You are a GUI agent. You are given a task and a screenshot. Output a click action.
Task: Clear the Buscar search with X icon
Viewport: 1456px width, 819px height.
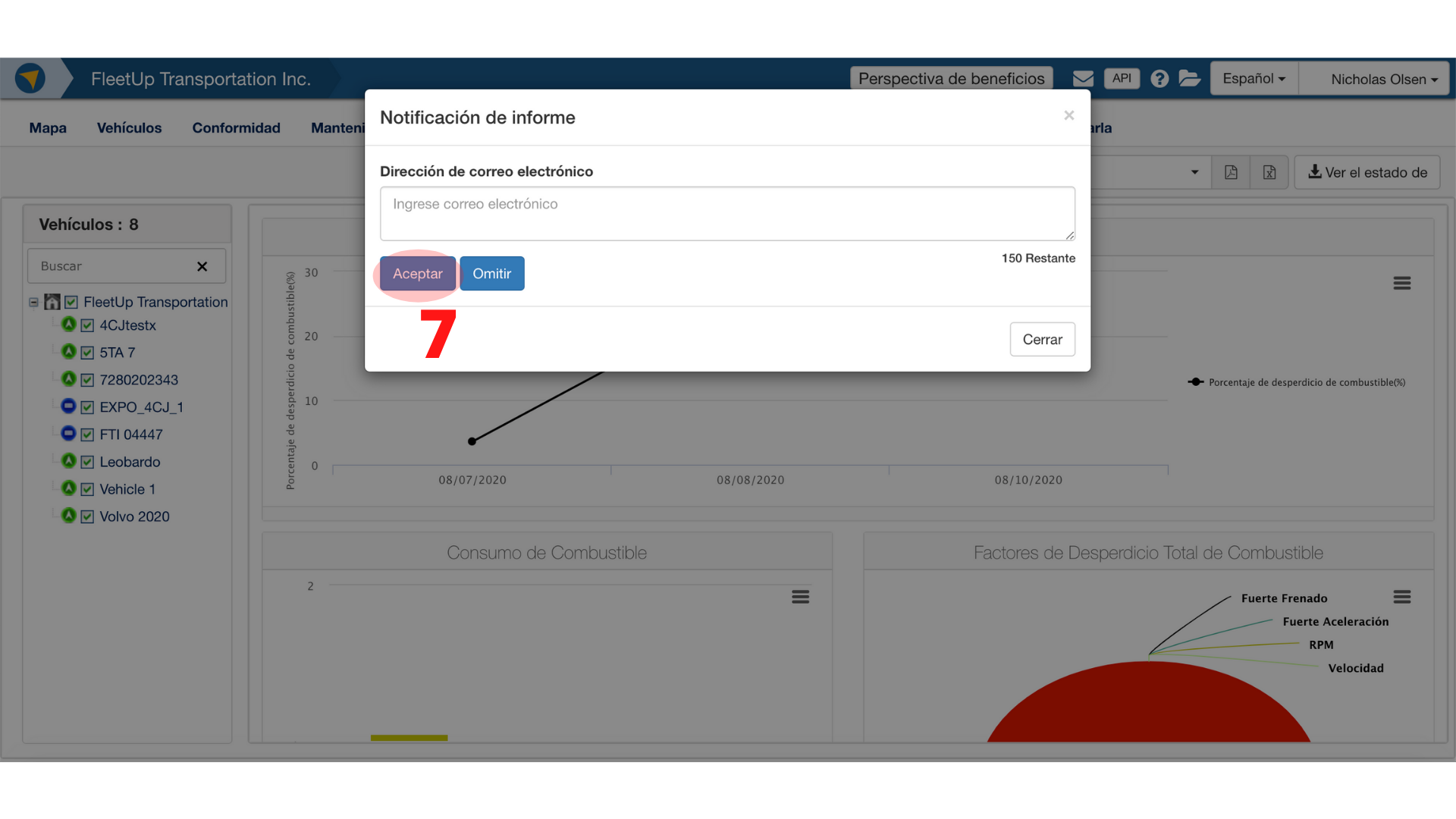point(202,266)
